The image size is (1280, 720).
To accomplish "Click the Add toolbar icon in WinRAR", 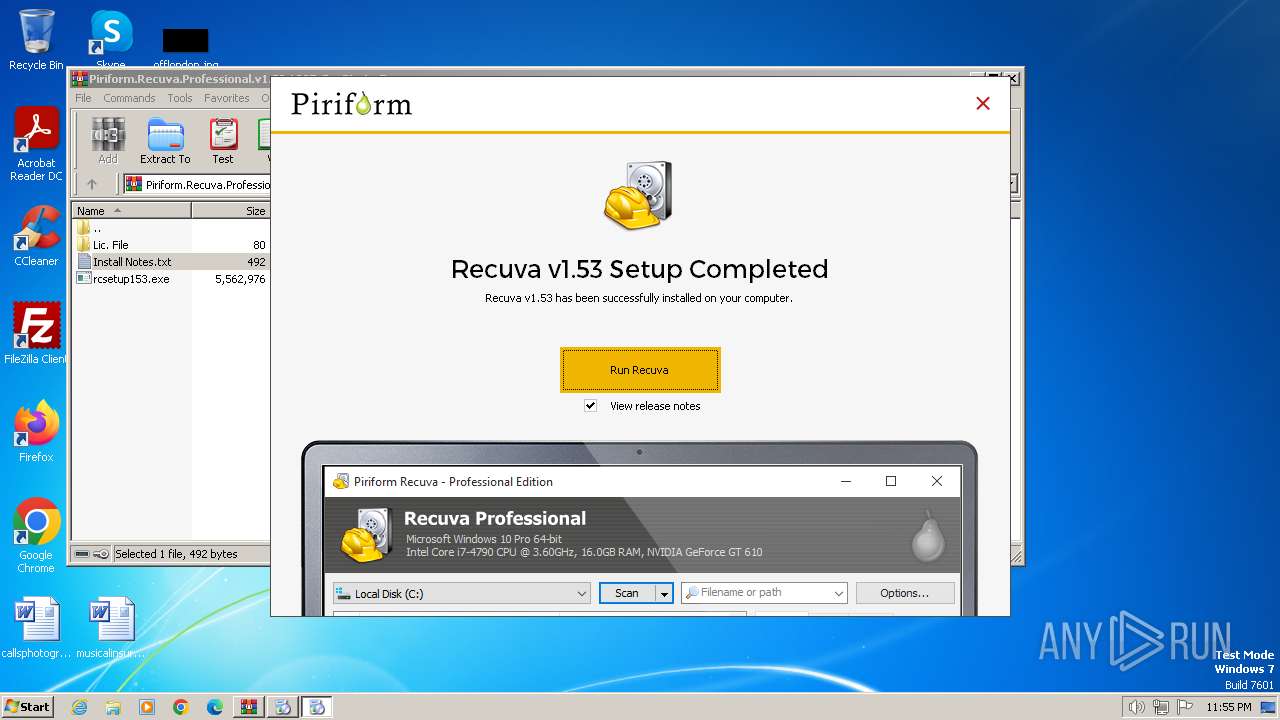I will point(108,141).
